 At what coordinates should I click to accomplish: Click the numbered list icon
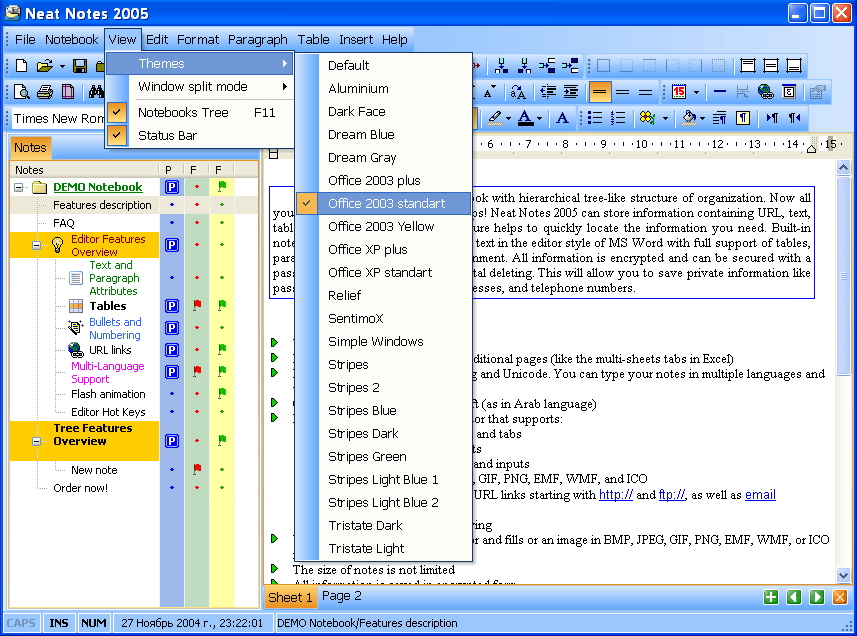click(619, 118)
